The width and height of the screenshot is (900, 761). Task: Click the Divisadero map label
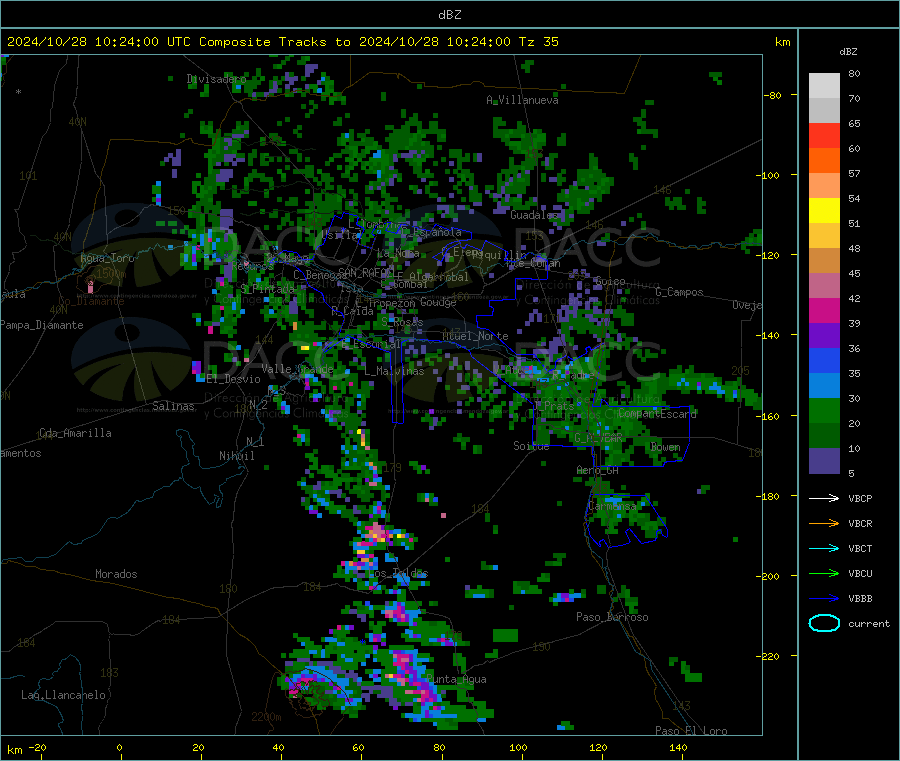[216, 79]
